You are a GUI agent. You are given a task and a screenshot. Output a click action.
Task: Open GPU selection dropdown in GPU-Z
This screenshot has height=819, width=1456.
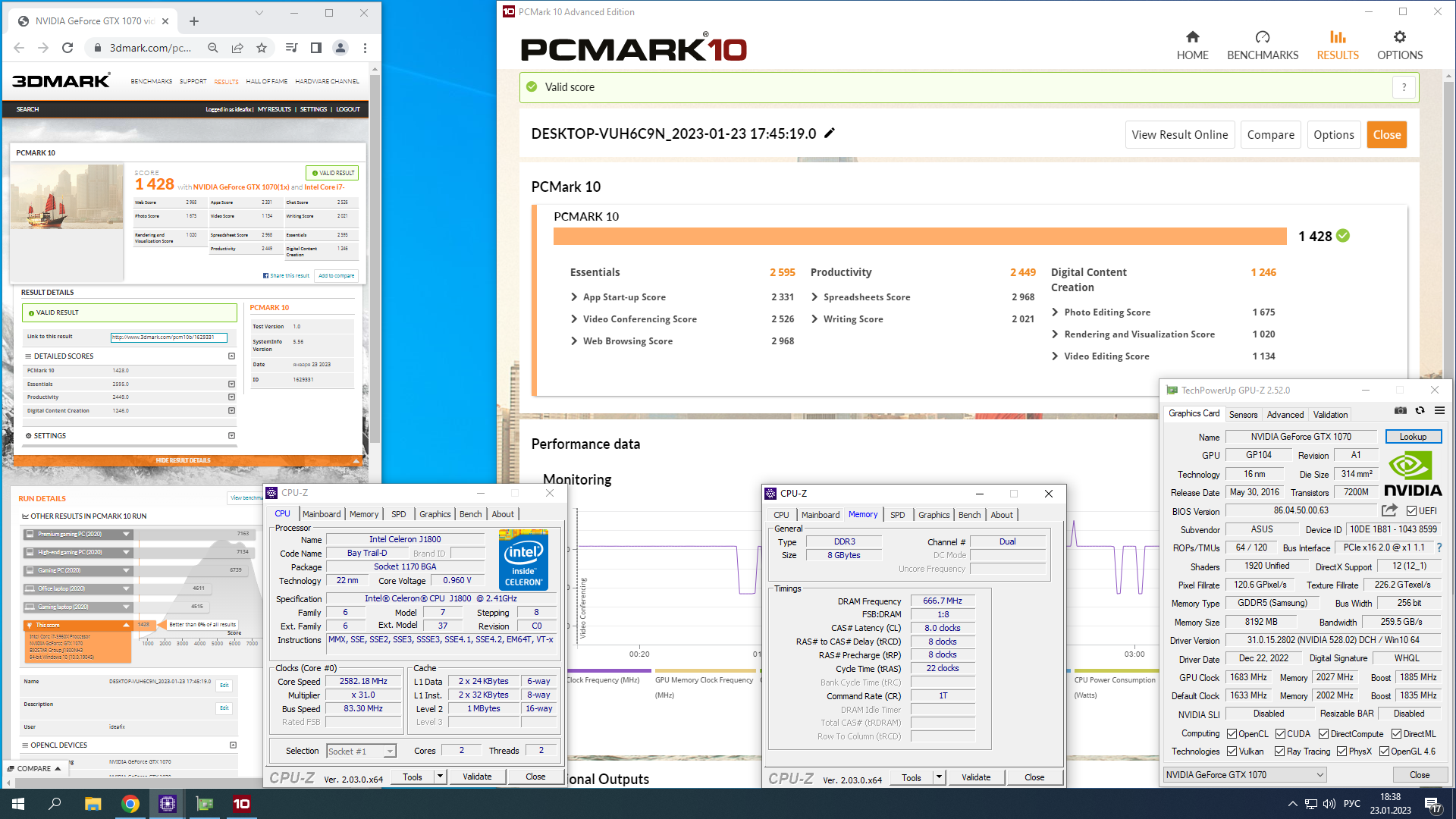(x=1245, y=775)
